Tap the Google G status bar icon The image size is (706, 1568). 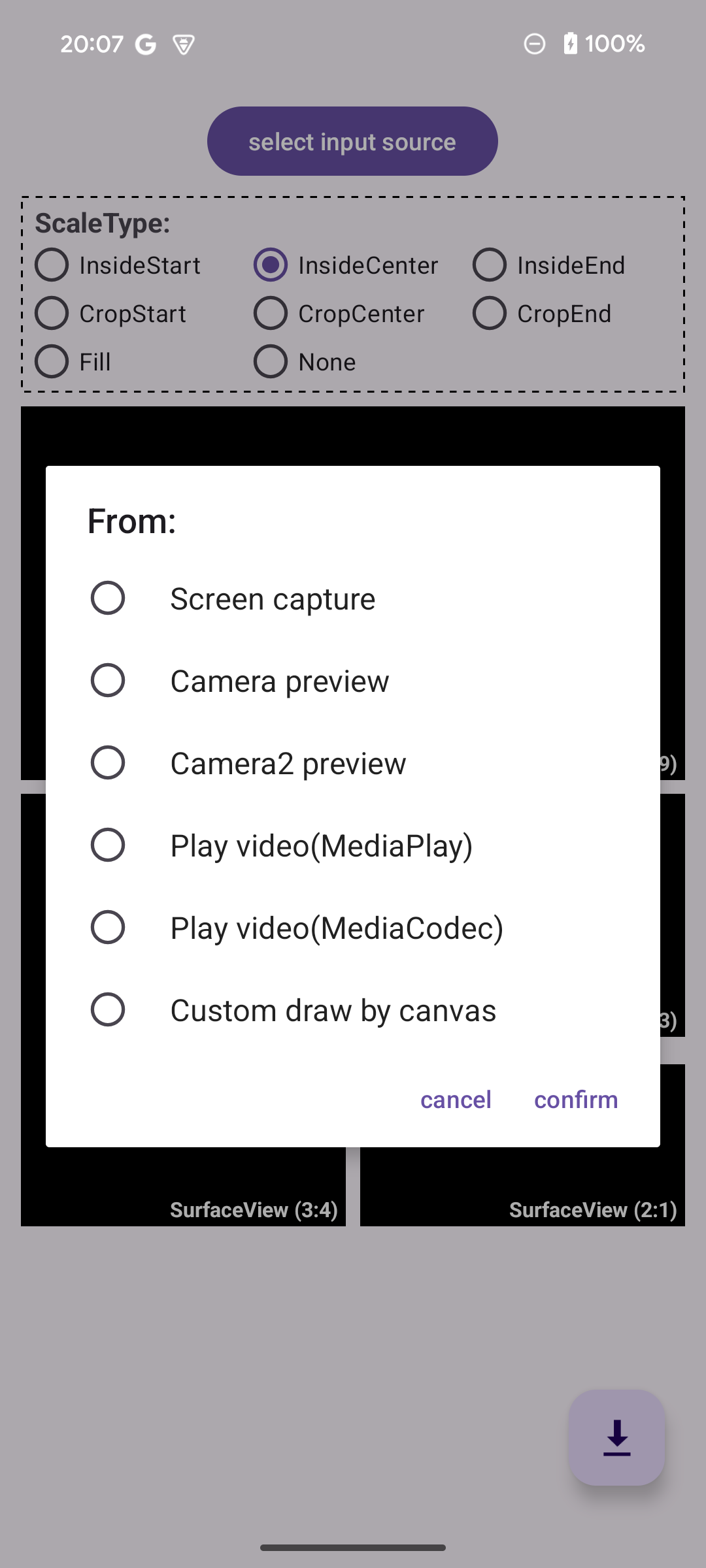pyautogui.click(x=145, y=44)
